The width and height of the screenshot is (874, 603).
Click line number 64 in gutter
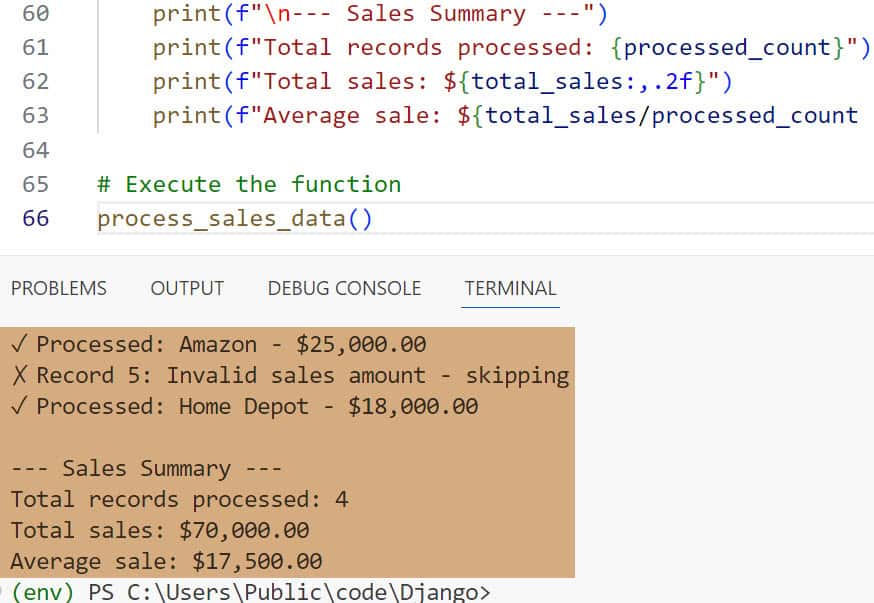tap(36, 150)
